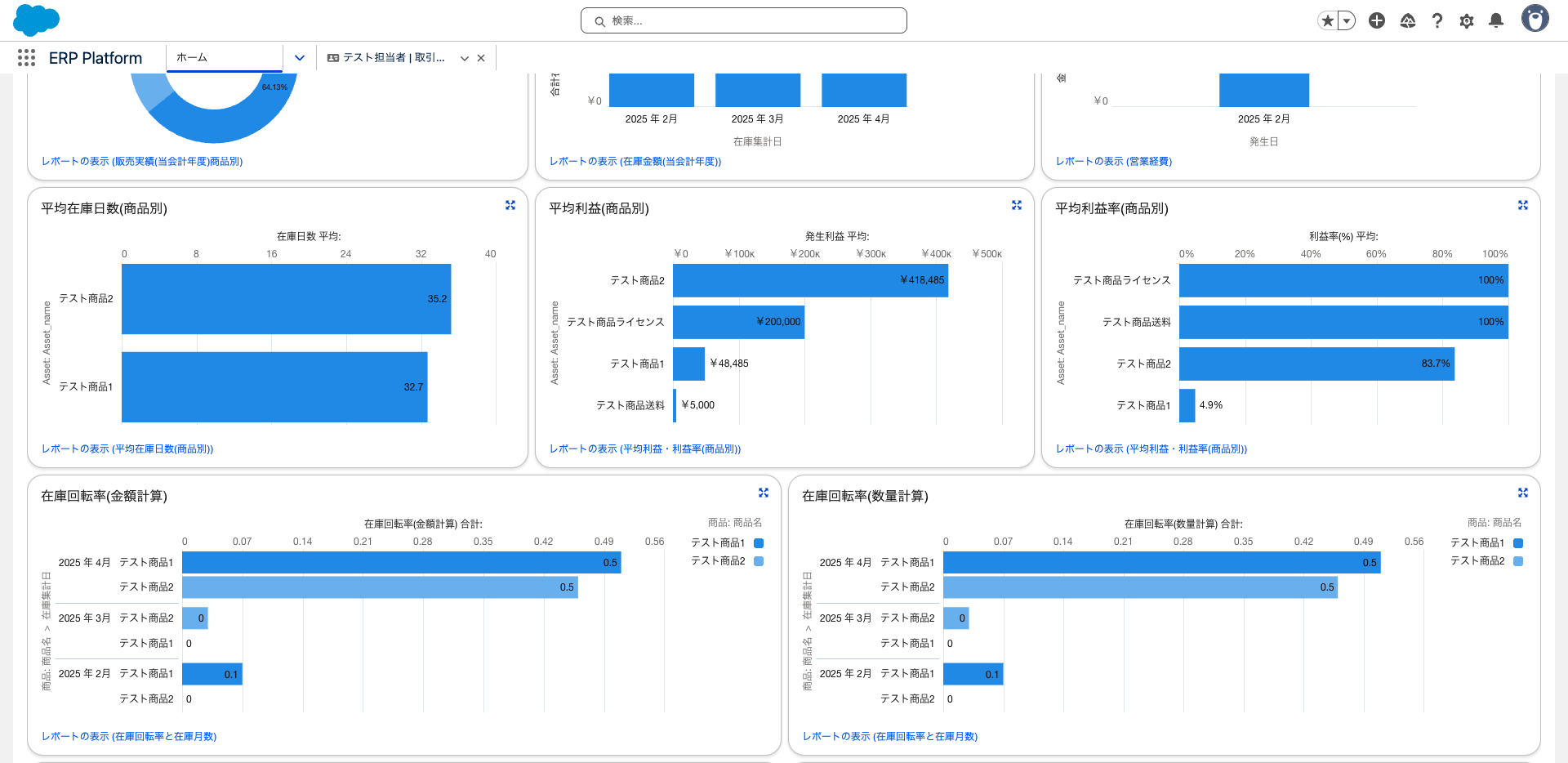
Task: Open the テスト担当者 tab dropdown chevron
Action: tap(465, 58)
